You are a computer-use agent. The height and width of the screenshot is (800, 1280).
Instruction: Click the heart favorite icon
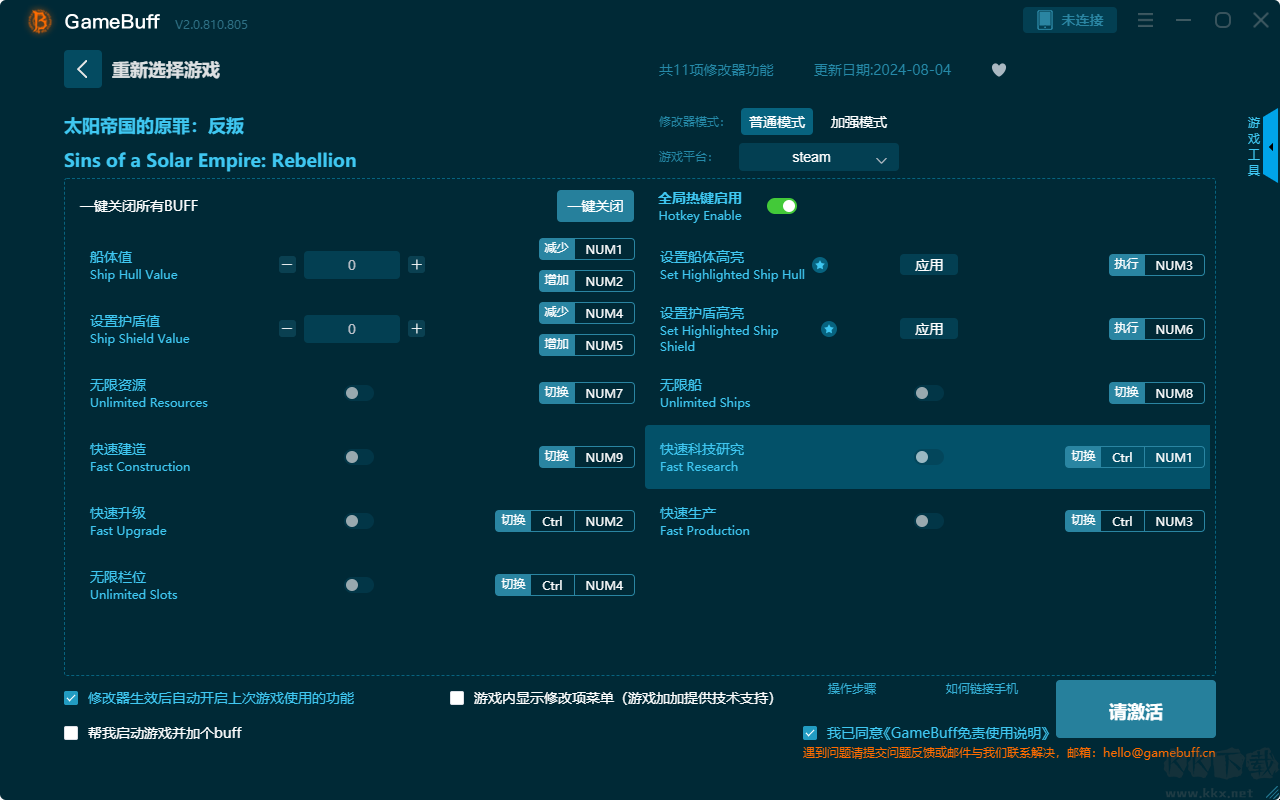click(x=999, y=70)
